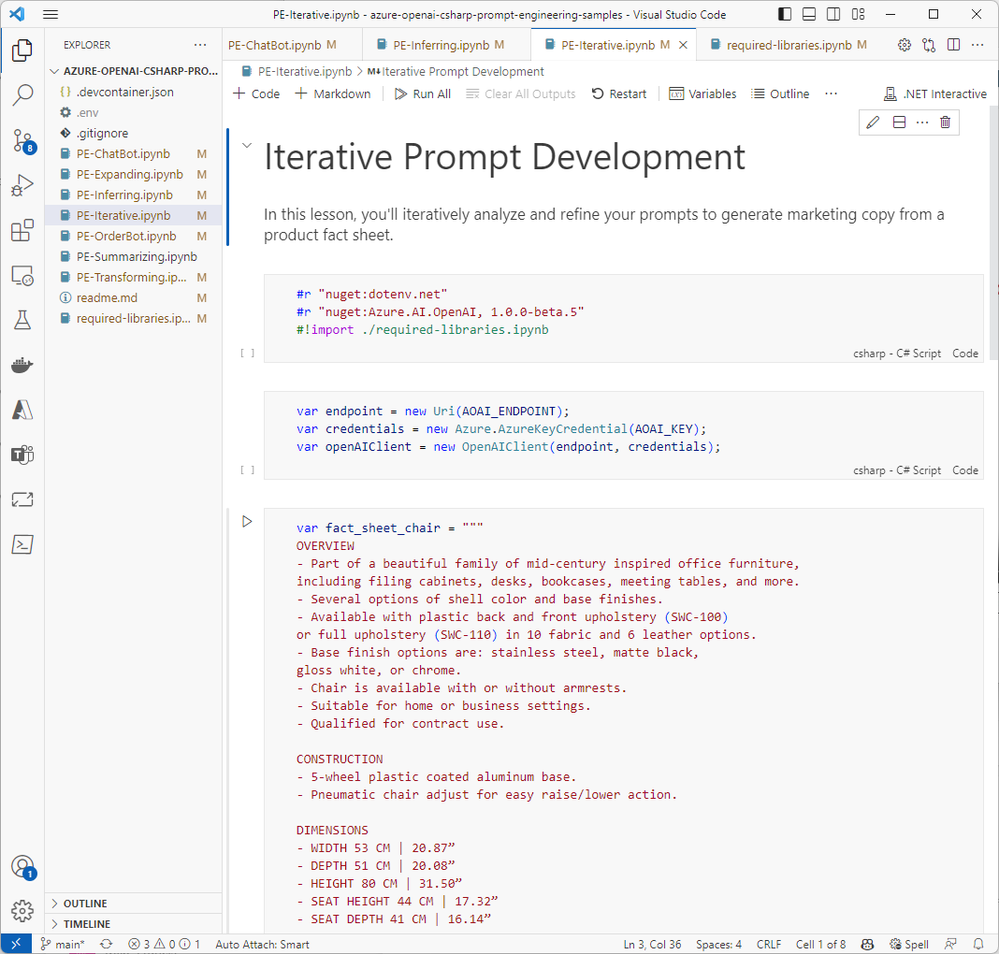Open the Run and Debug view
The image size is (999, 954).
(22, 185)
